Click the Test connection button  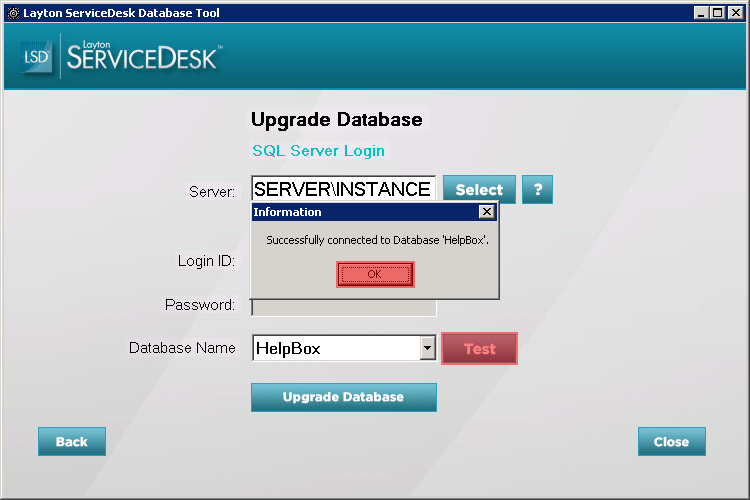coord(479,349)
